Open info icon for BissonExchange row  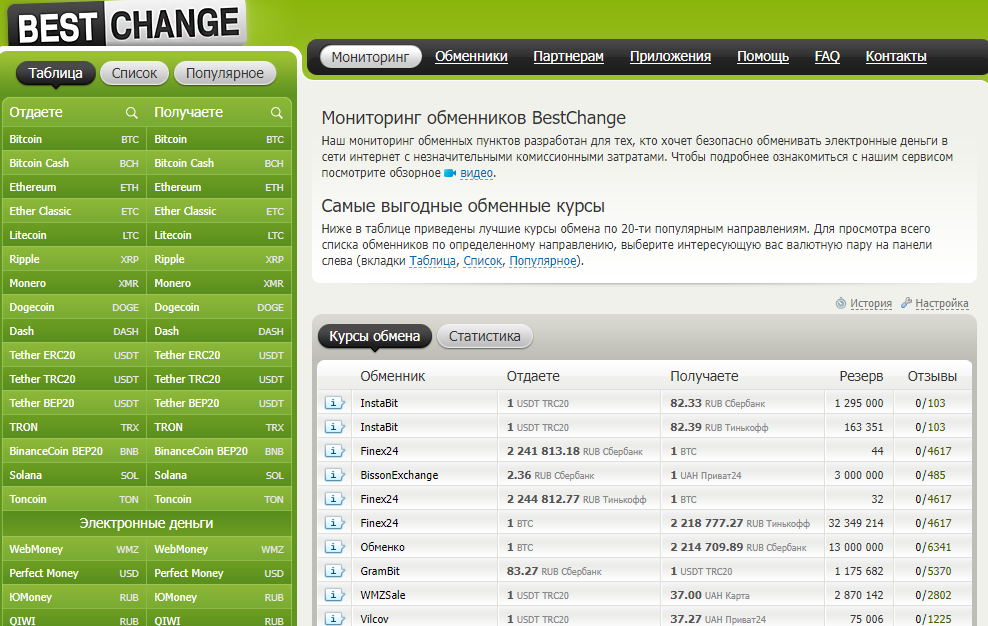(334, 475)
